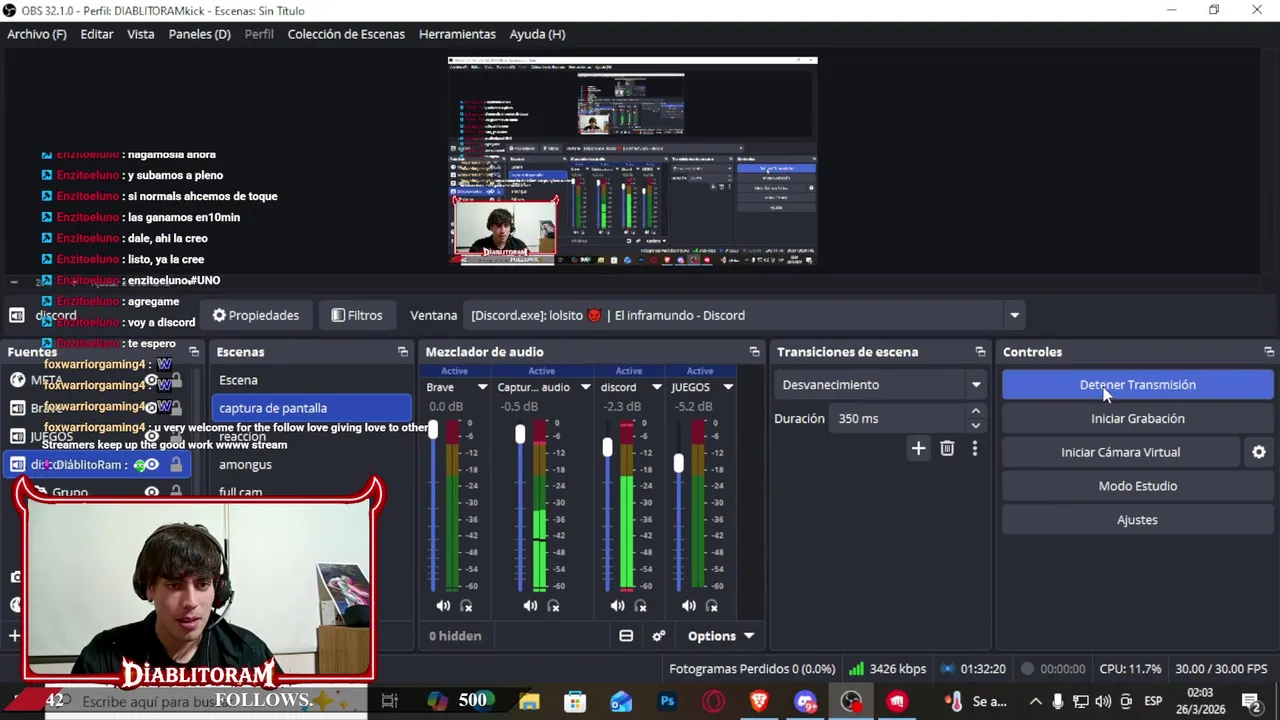This screenshot has width=1280, height=720.
Task: Start Iniciar Cámara Virtual
Action: tap(1121, 452)
